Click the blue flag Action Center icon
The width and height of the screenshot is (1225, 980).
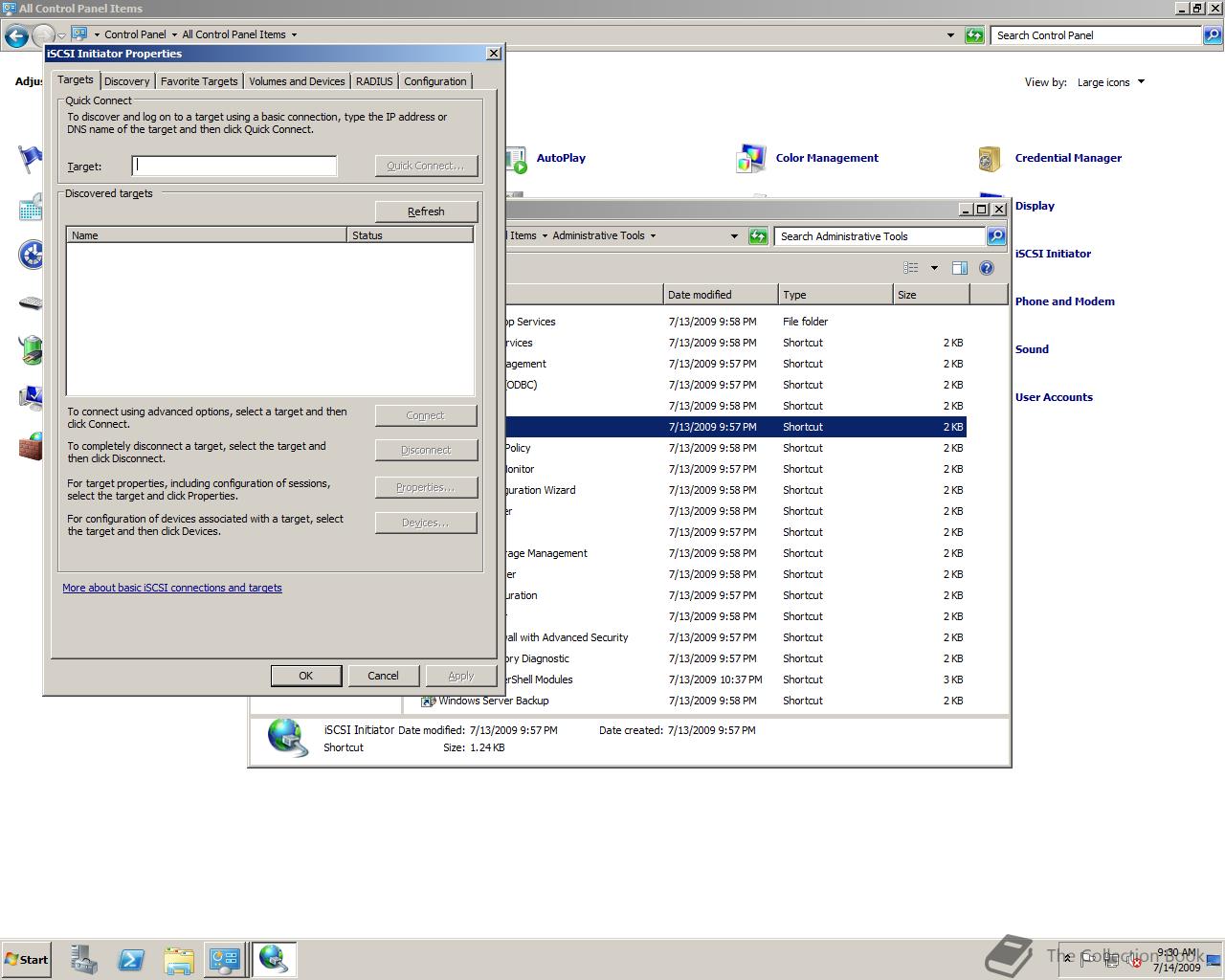31,159
